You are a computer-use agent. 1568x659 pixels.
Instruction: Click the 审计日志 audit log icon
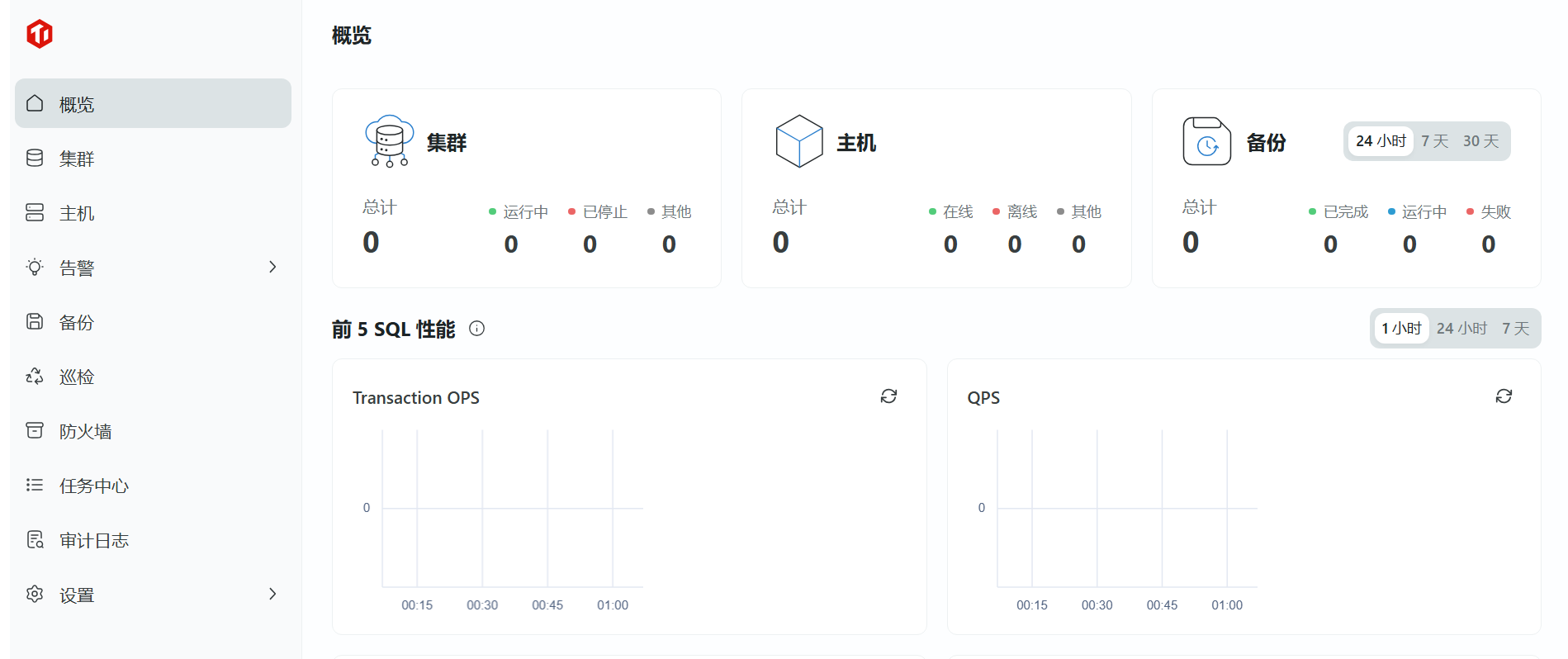coord(35,540)
